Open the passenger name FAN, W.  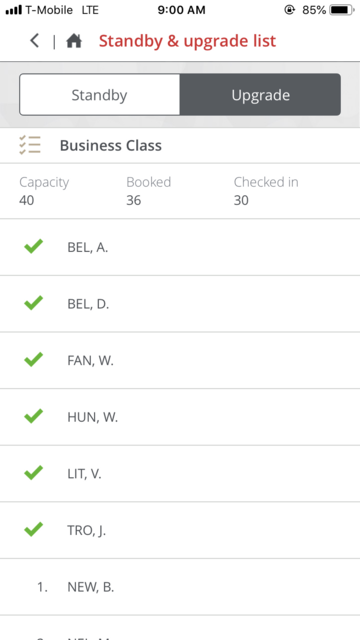pyautogui.click(x=90, y=360)
